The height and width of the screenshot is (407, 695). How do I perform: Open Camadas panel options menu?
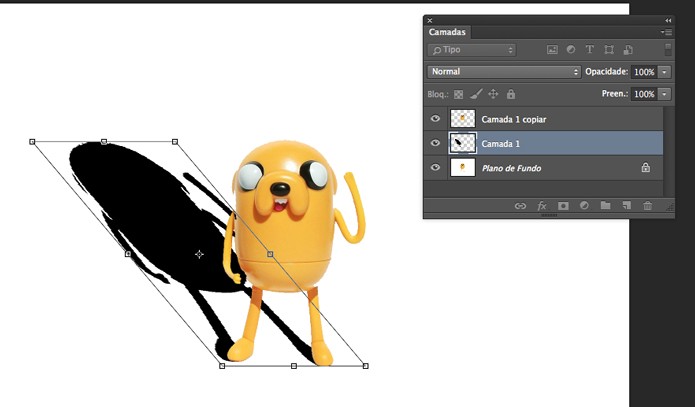[x=666, y=32]
